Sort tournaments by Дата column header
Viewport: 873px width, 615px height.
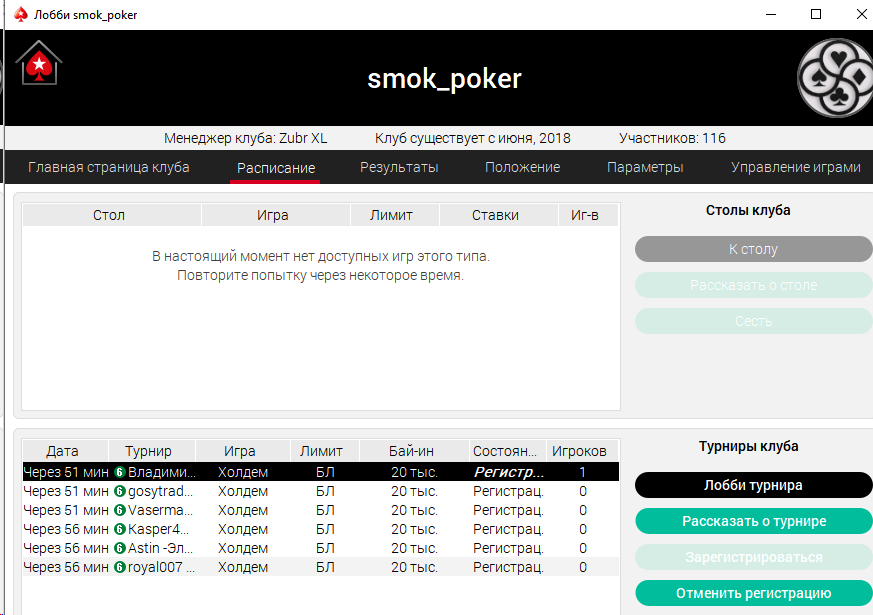coord(65,451)
